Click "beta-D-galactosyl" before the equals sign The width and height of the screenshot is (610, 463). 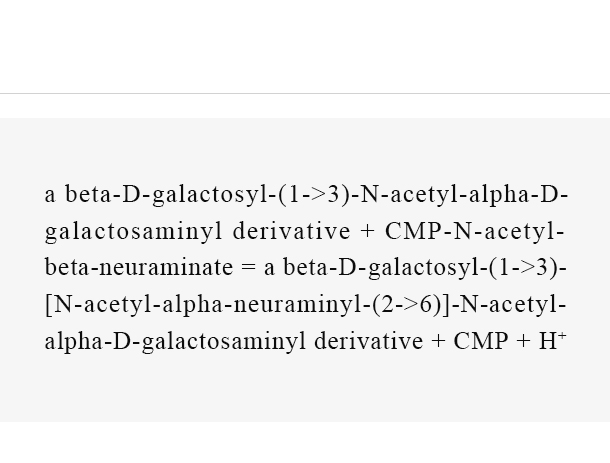tap(166, 194)
